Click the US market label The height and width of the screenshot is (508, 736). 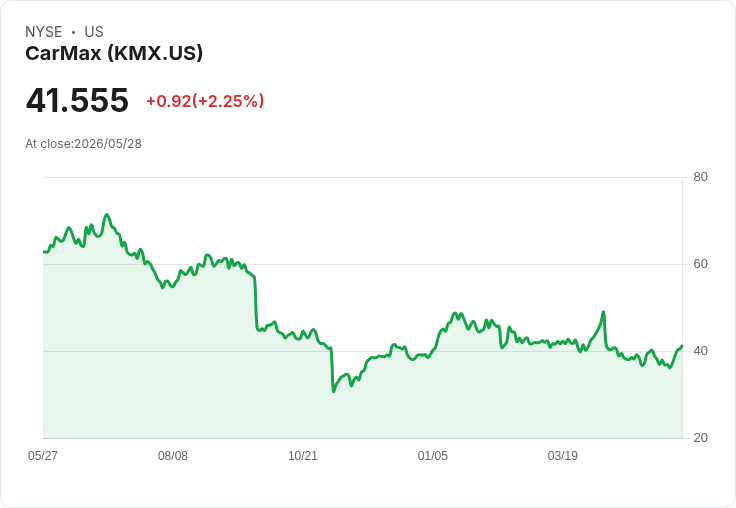[x=94, y=32]
